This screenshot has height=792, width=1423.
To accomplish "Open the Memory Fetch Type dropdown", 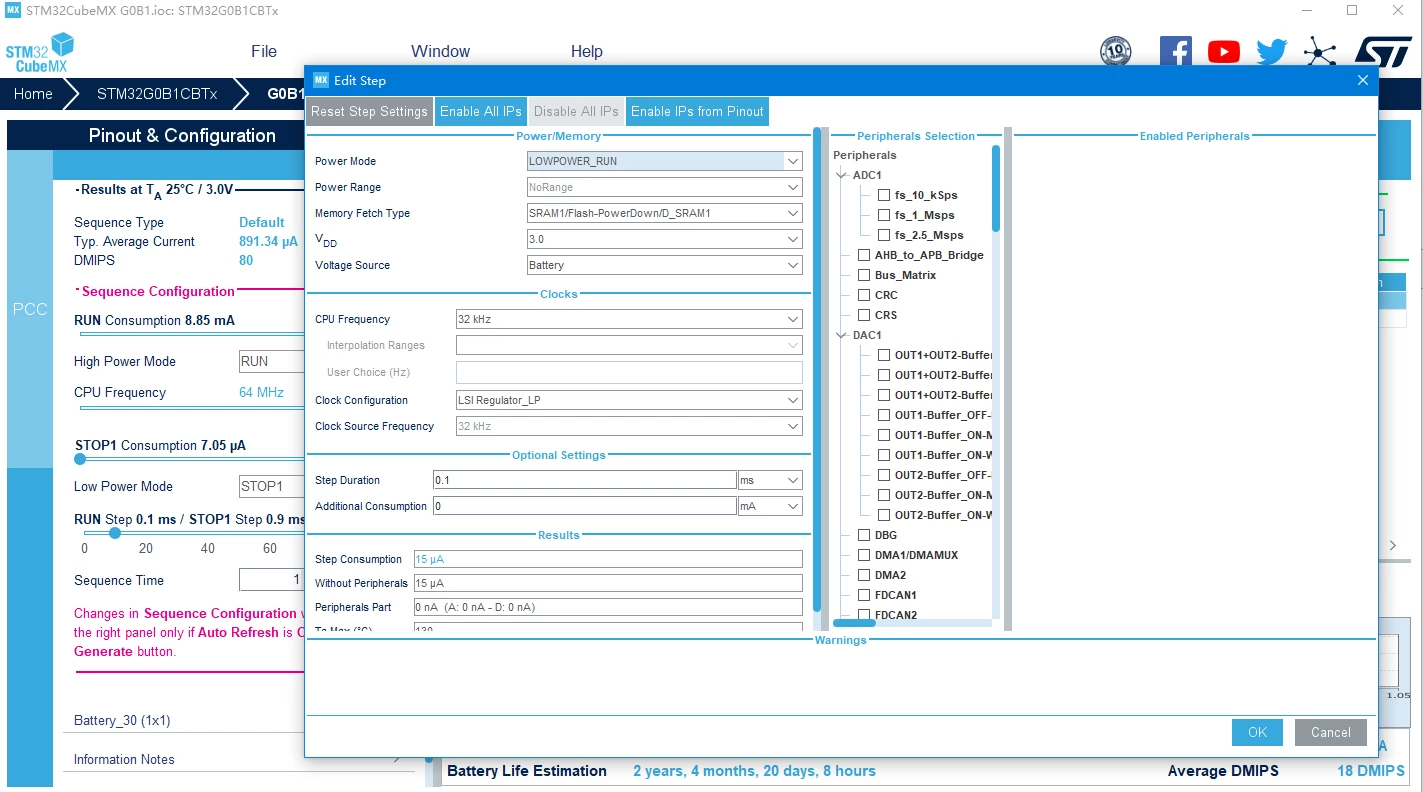I will tap(793, 213).
